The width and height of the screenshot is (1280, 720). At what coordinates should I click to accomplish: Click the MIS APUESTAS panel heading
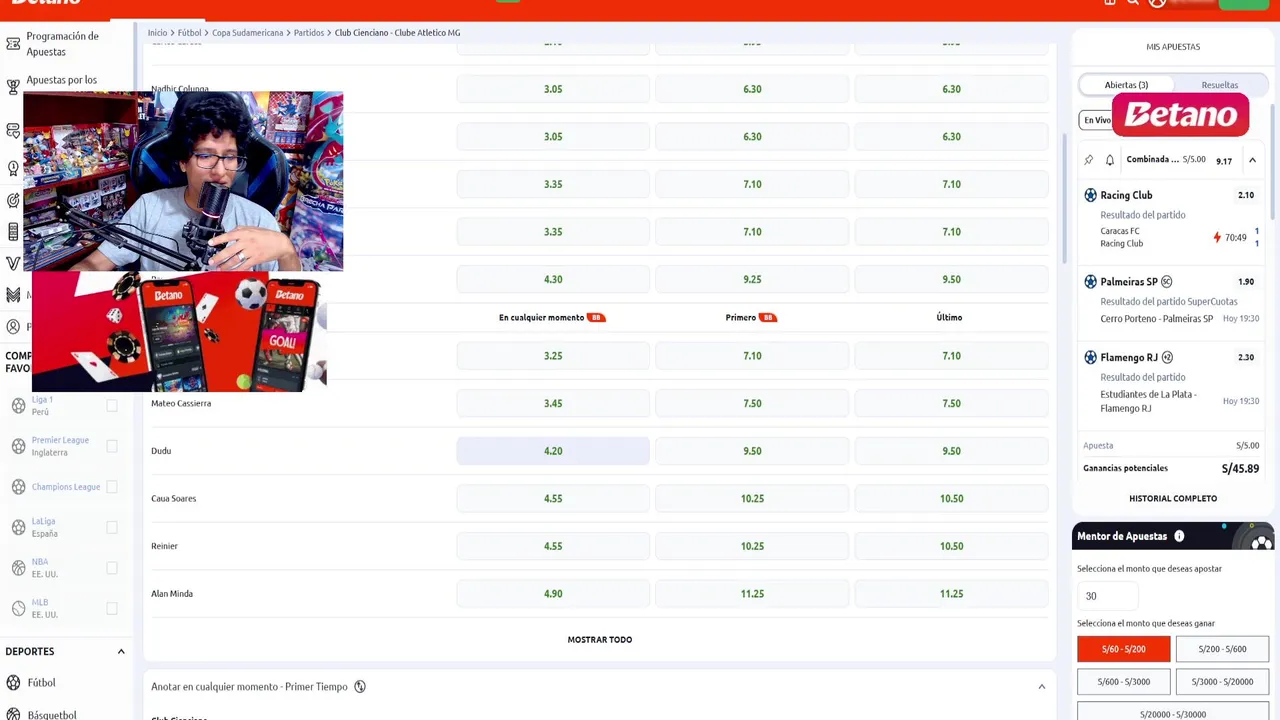(x=1173, y=47)
